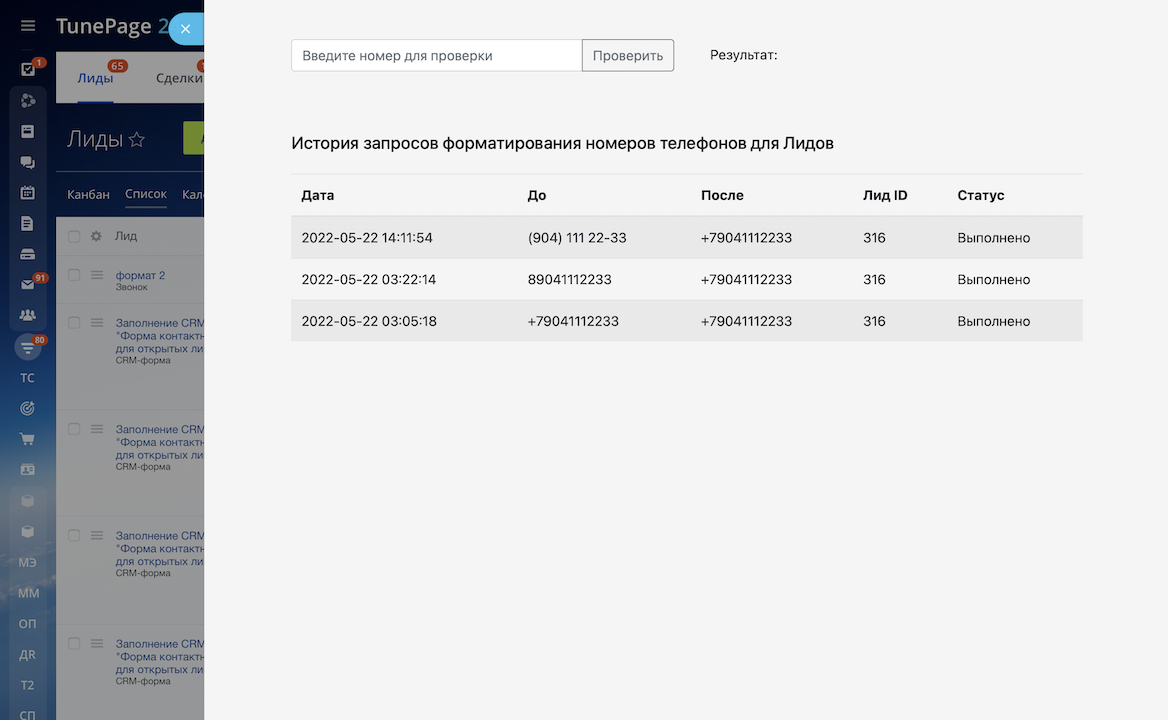Open the CRM funnel icon in sidebar

(x=28, y=347)
